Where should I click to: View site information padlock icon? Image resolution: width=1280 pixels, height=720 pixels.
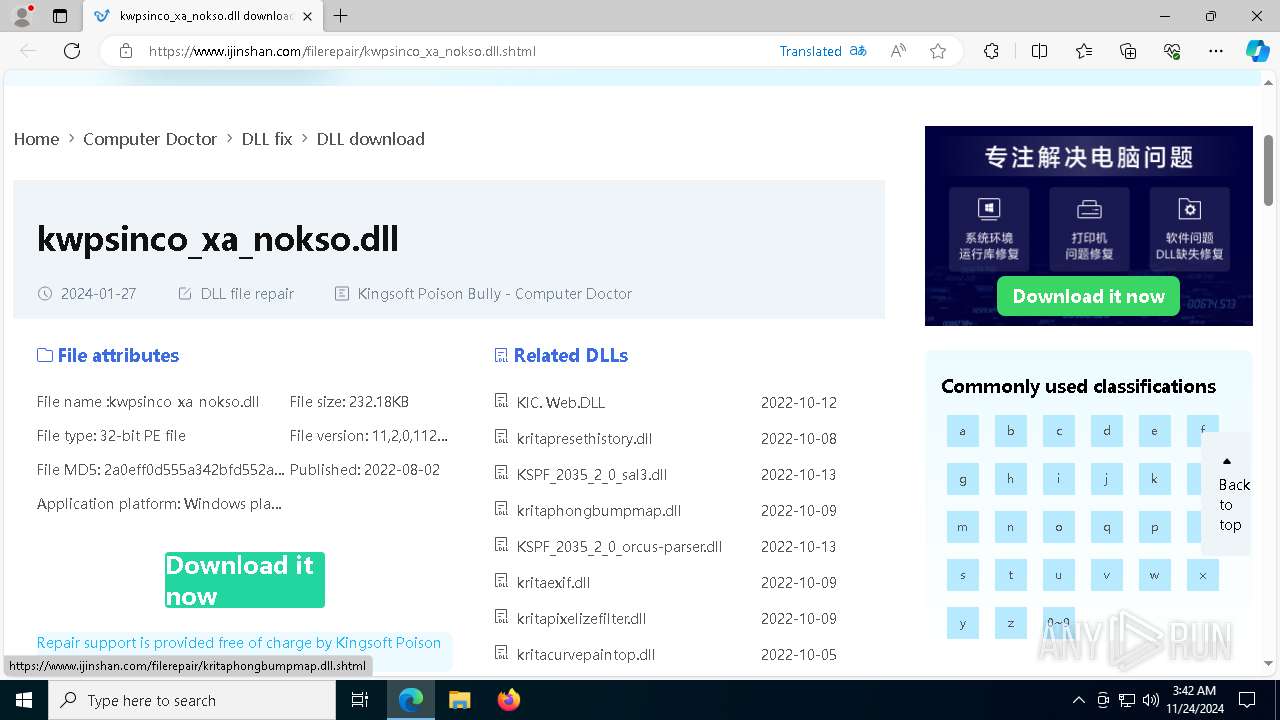click(x=126, y=51)
